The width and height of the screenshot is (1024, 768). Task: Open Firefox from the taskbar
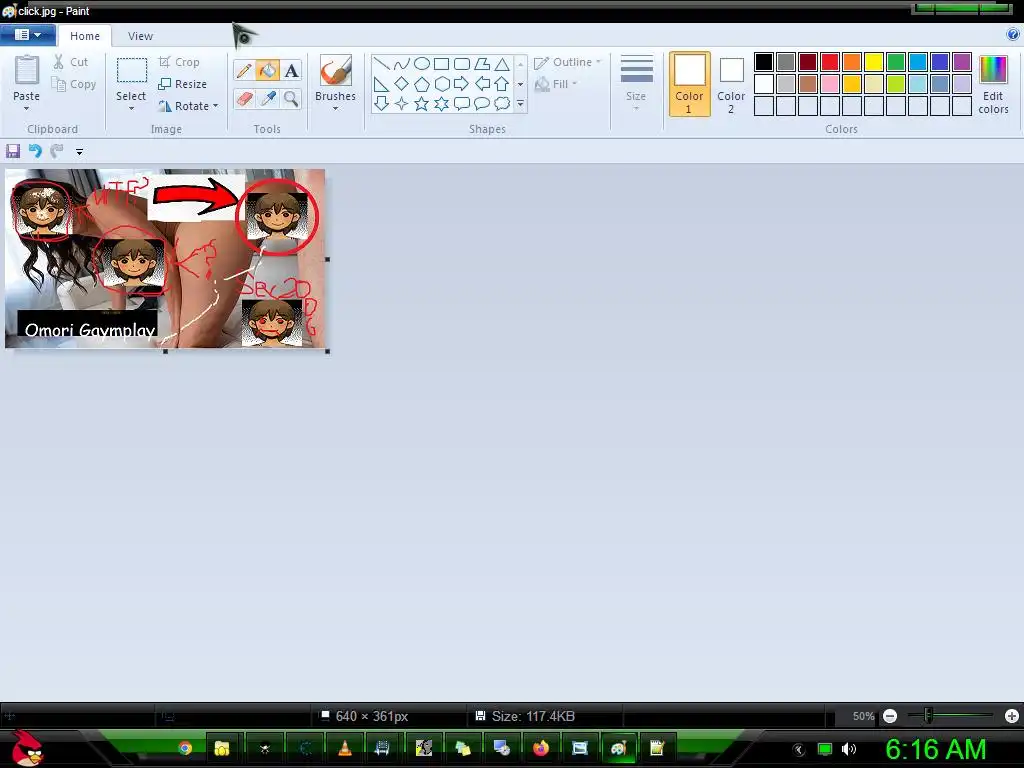(x=541, y=748)
